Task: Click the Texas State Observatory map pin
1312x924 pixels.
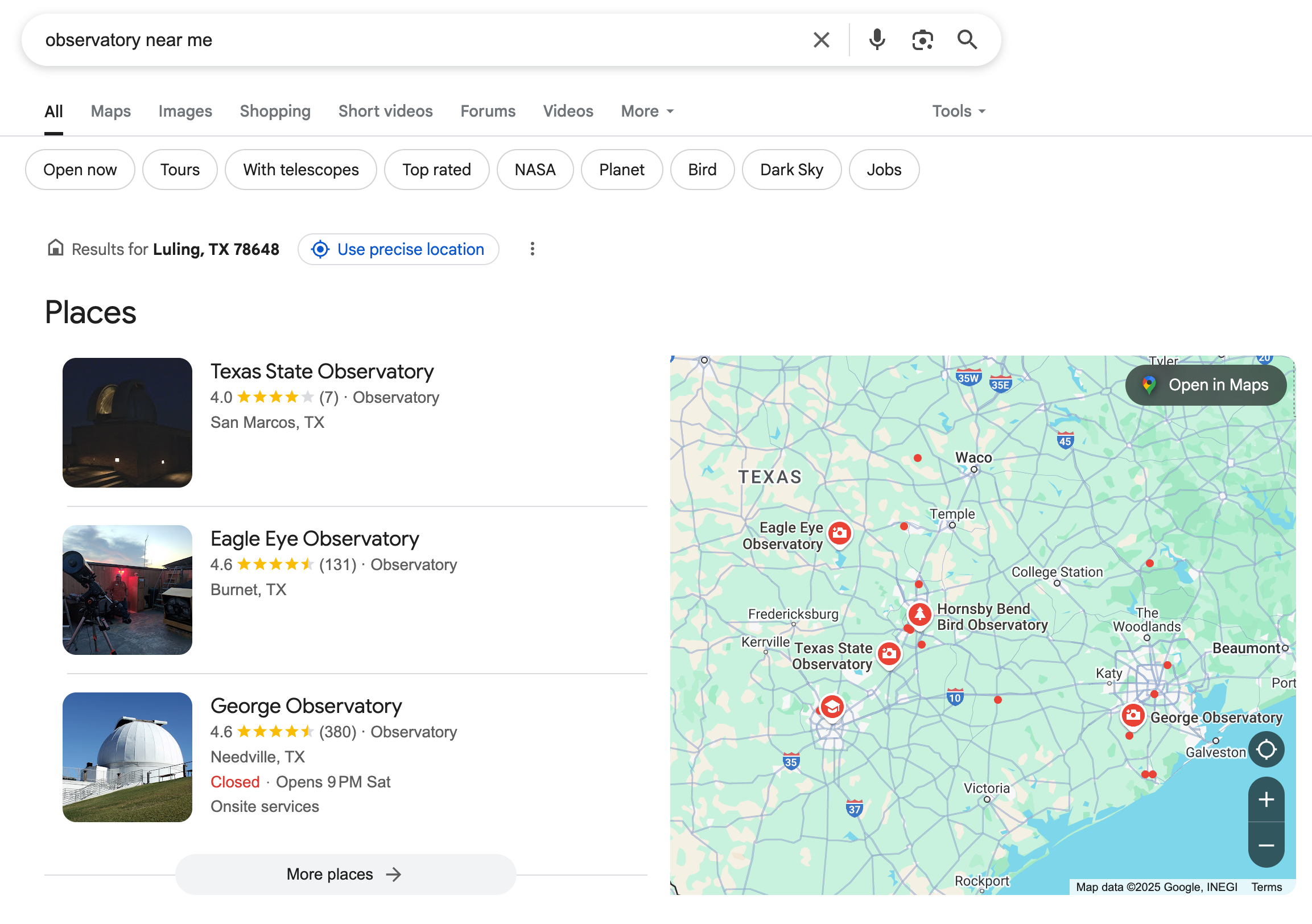Action: (x=889, y=655)
